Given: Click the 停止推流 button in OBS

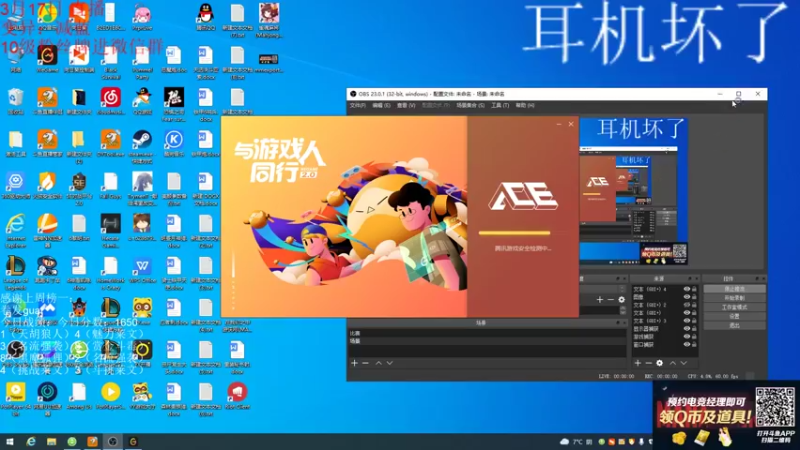Looking at the screenshot, I should [x=734, y=289].
